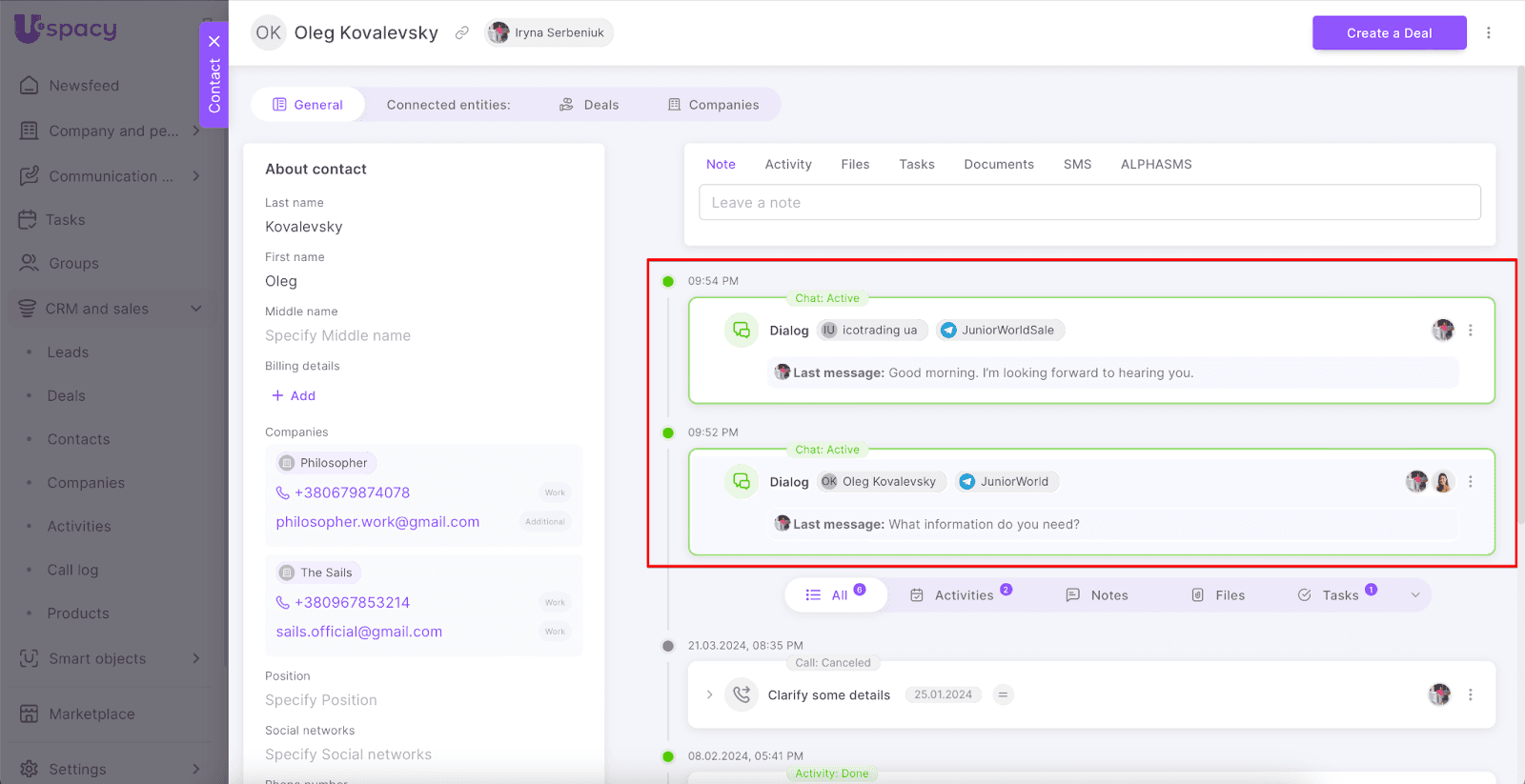Click the Leave a note input field
Screen dimensions: 1525x784
[x=1089, y=203]
